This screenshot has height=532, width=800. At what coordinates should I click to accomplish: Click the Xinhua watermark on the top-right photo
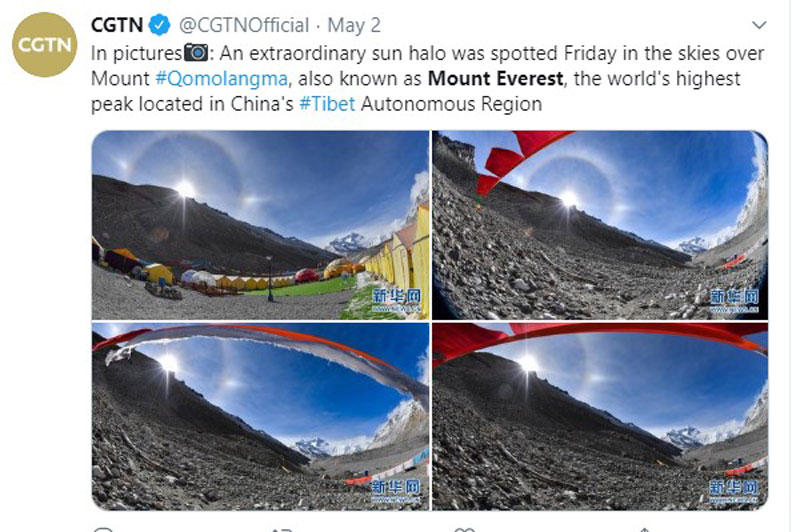tap(734, 301)
